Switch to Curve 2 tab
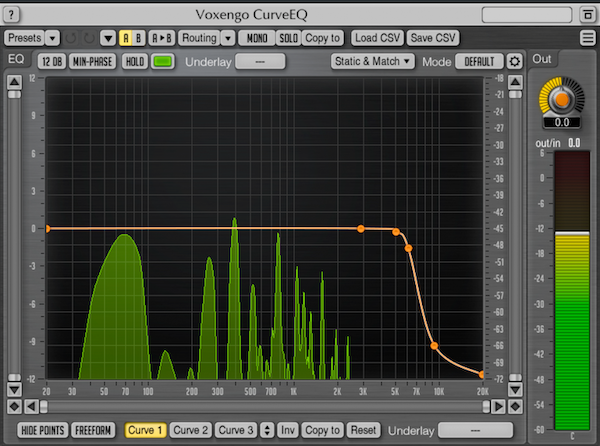Viewport: 600px width, 446px height. tap(190, 430)
